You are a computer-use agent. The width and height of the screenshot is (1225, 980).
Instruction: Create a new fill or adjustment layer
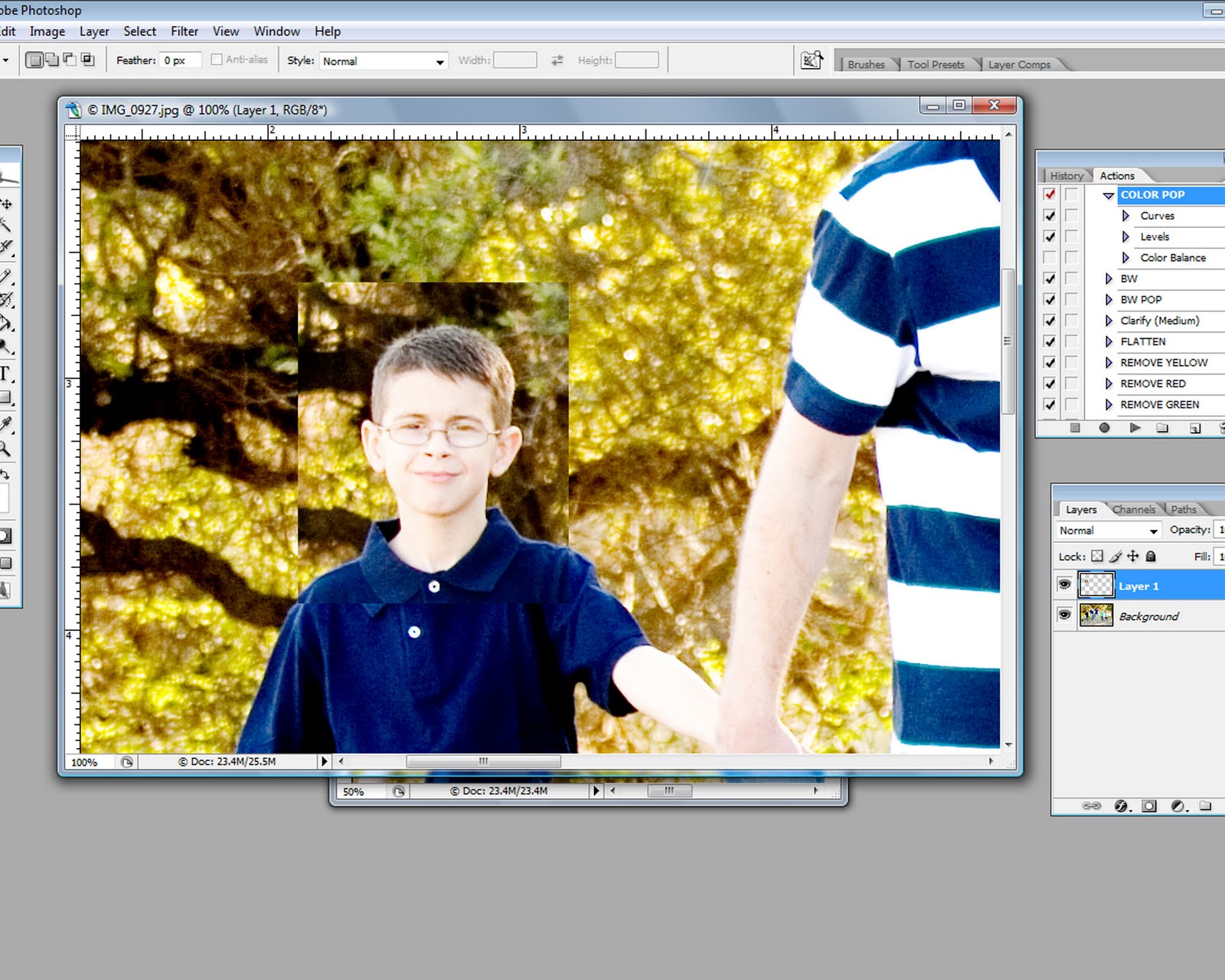(x=1178, y=805)
